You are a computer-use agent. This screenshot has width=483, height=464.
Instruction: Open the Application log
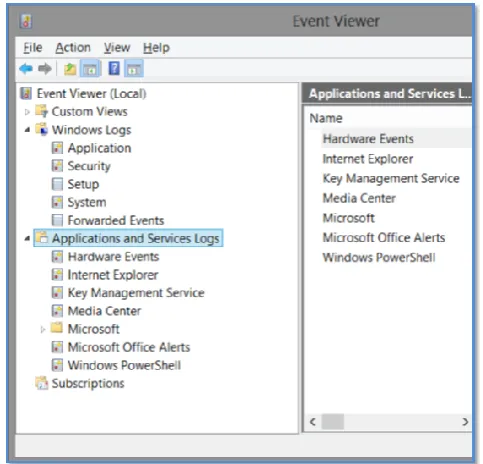pos(99,148)
